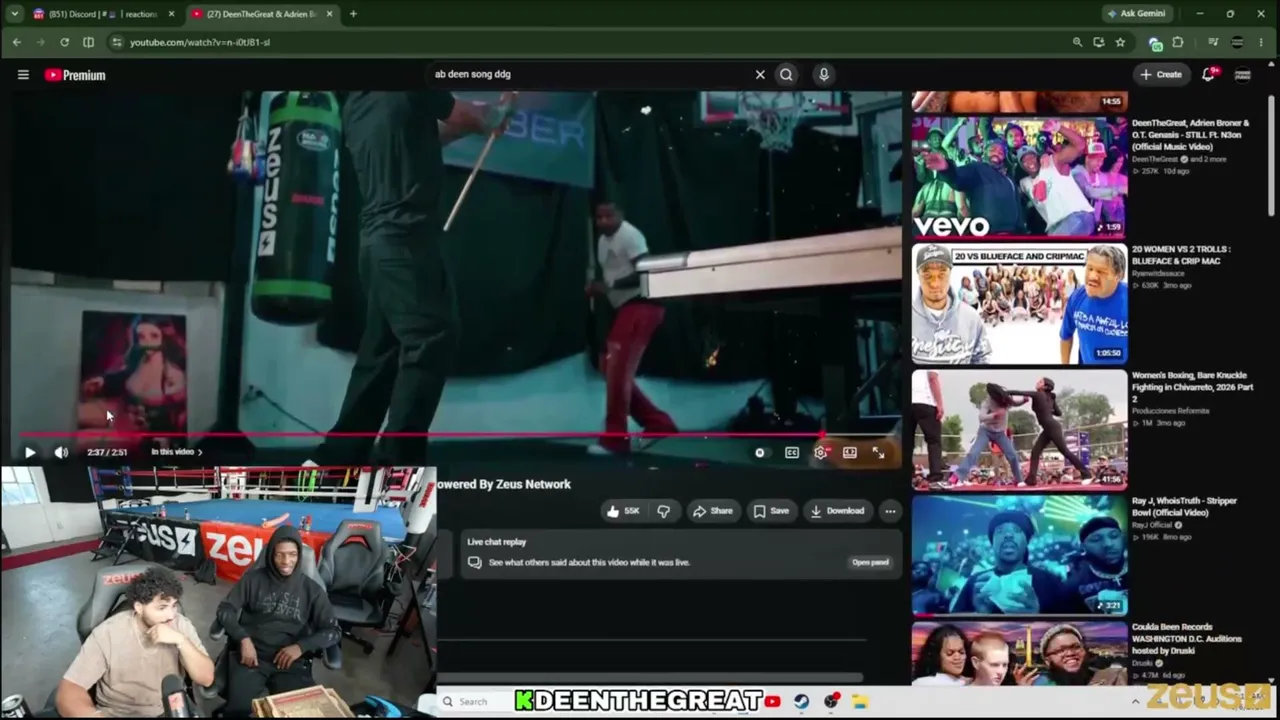
Task: Open Women's Boxing Bare Knuckle video thumbnail
Action: (x=1019, y=430)
